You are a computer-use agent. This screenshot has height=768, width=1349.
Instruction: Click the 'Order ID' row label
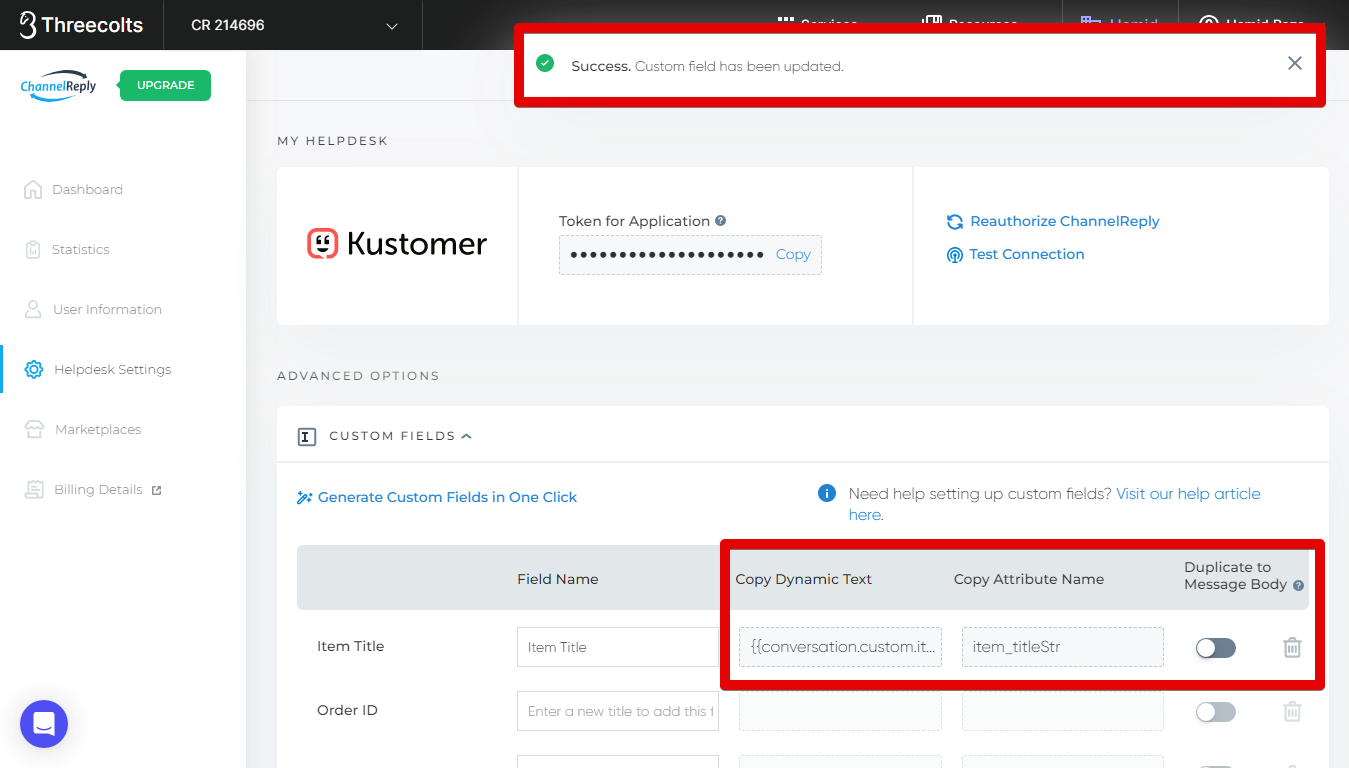[x=348, y=710]
